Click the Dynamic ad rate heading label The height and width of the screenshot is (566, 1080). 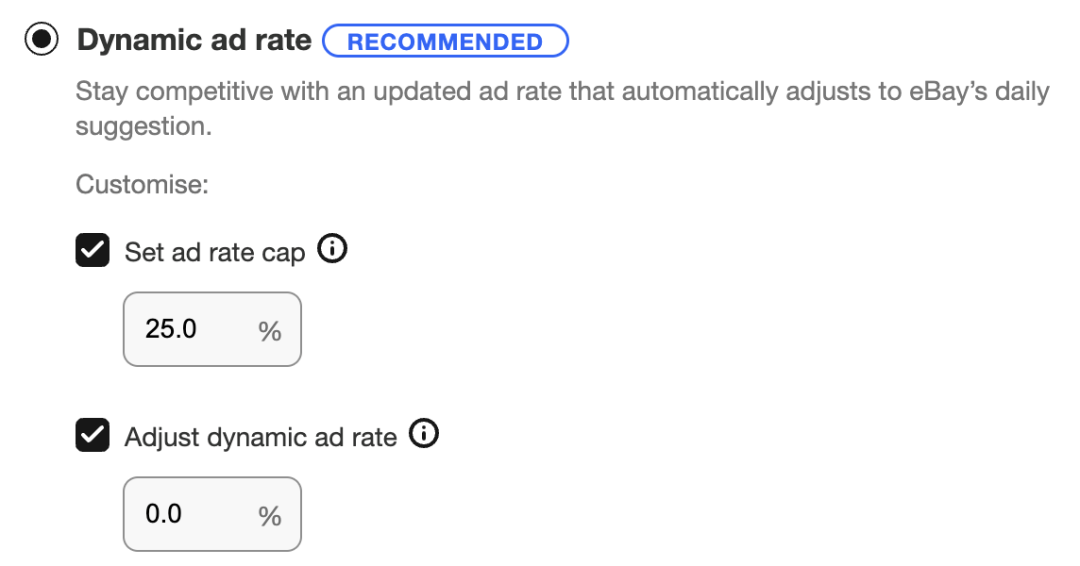(x=194, y=41)
